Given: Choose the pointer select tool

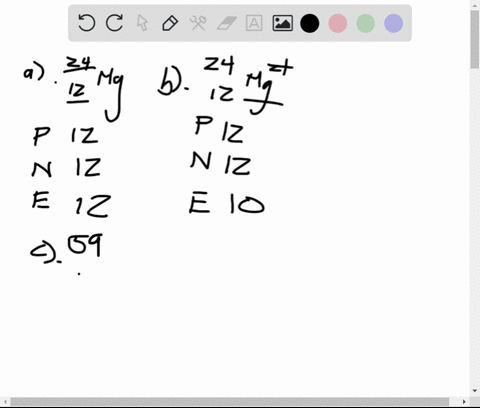Looking at the screenshot, I should [x=142, y=23].
